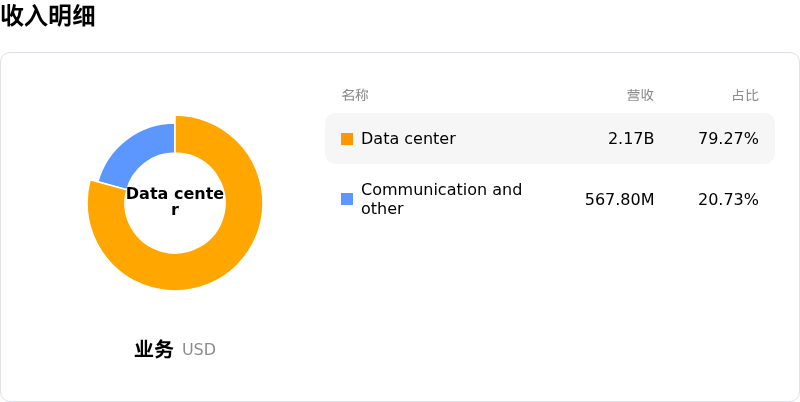This screenshot has width=800, height=402.
Task: Click the 占比 column header
Action: point(745,95)
